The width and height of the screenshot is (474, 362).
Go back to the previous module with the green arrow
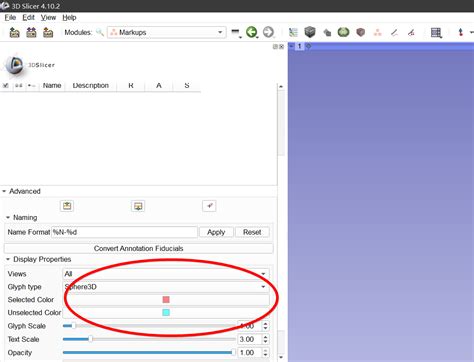click(x=252, y=32)
